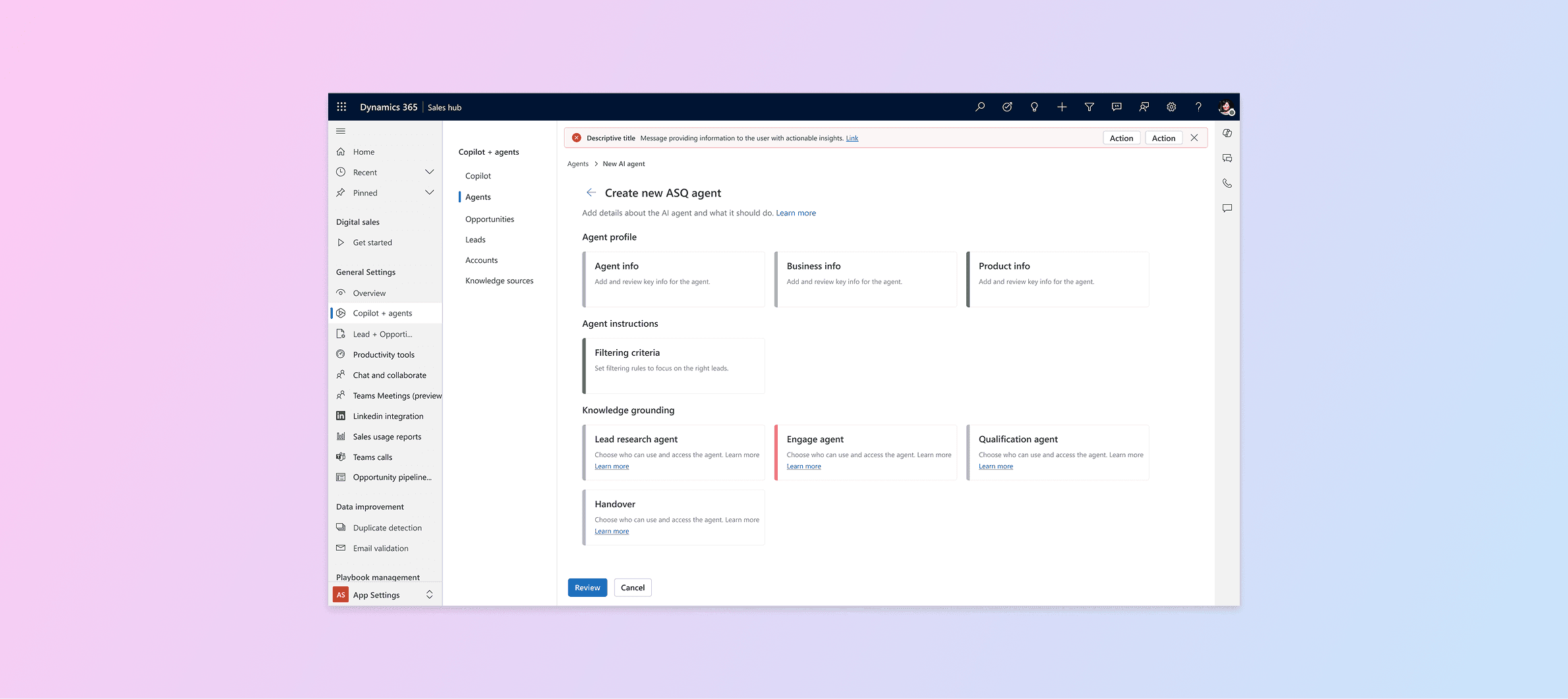This screenshot has height=699, width=1568.
Task: Click the Link in the error banner
Action: [852, 138]
